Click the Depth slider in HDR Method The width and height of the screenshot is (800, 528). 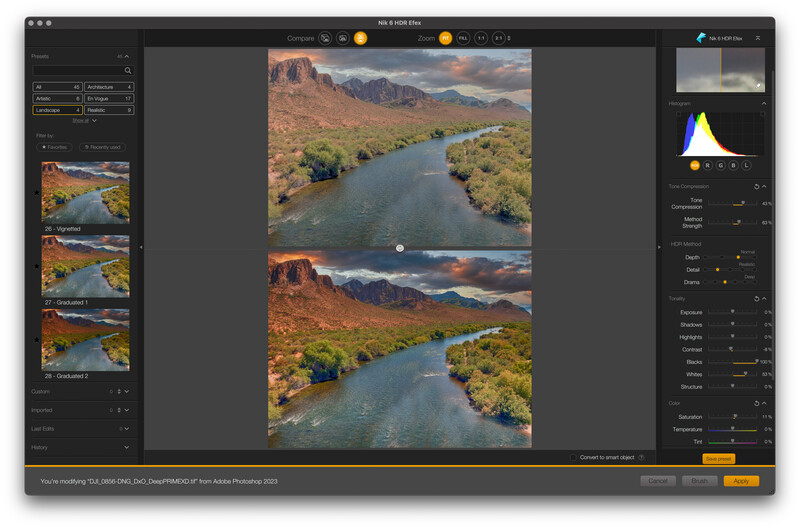click(730, 257)
